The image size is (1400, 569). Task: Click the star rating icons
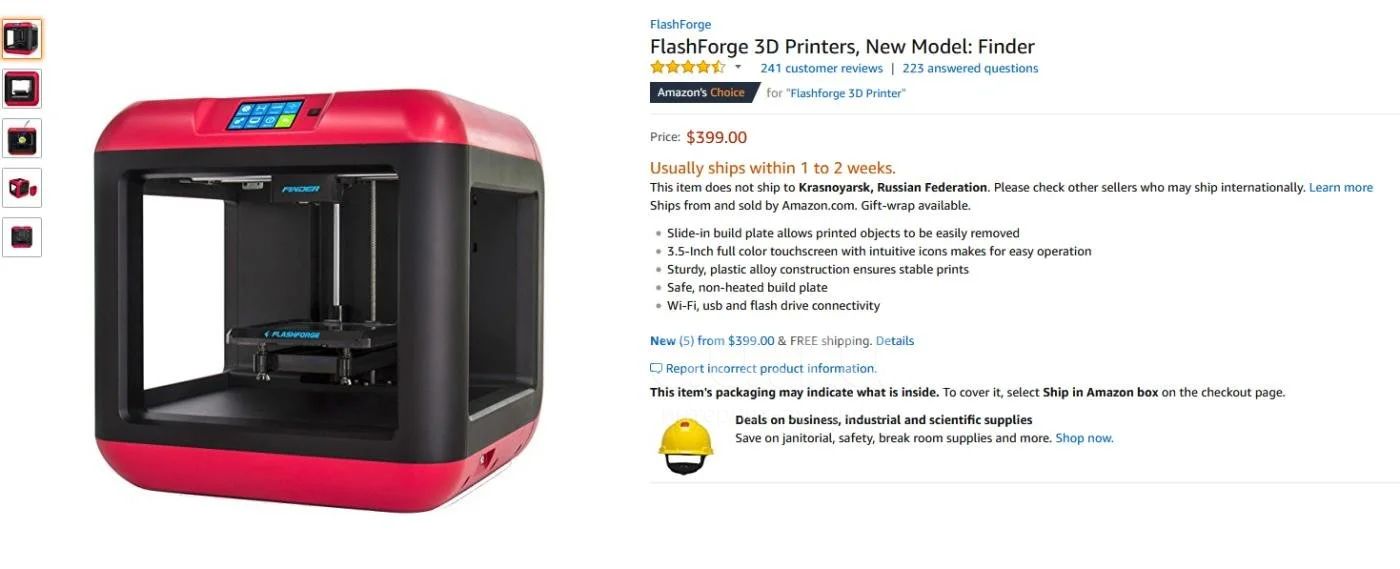[x=688, y=68]
